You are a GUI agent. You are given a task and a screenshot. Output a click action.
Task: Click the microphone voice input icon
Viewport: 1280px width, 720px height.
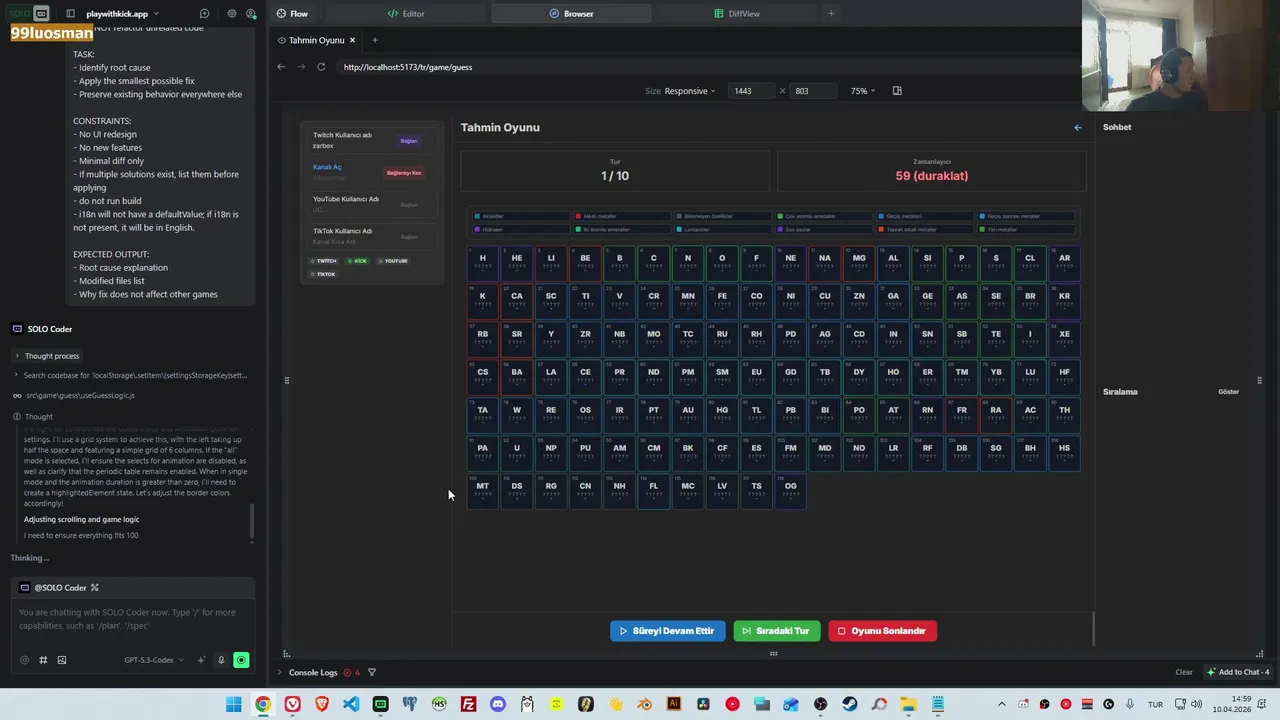pos(221,660)
